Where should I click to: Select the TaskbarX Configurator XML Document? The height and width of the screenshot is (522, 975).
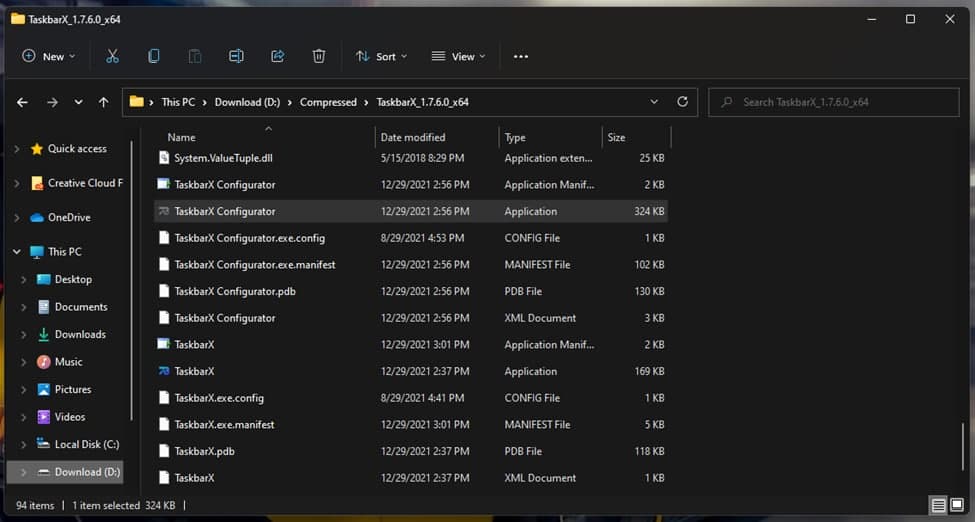pos(411,319)
